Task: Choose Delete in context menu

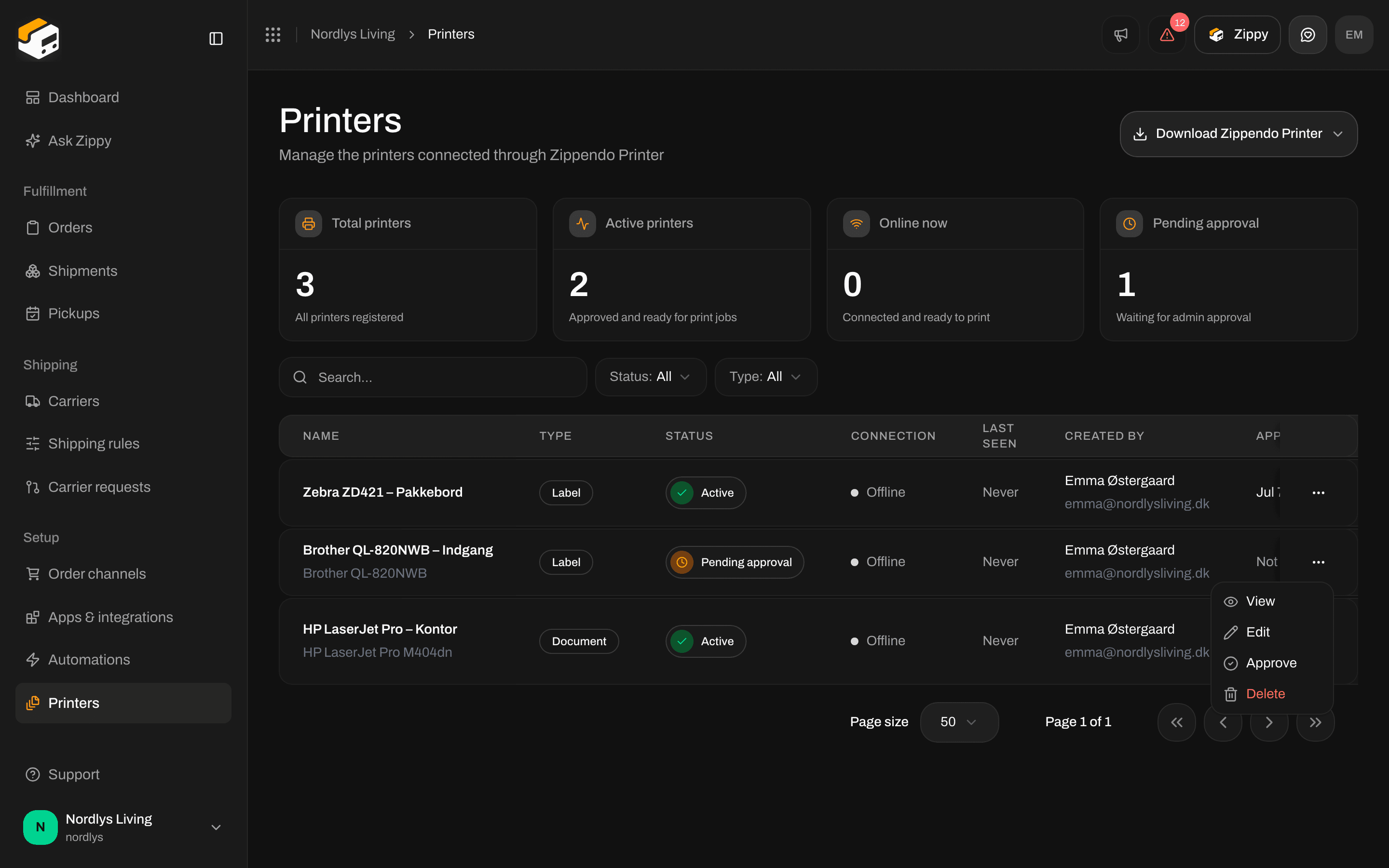Action: tap(1272, 694)
